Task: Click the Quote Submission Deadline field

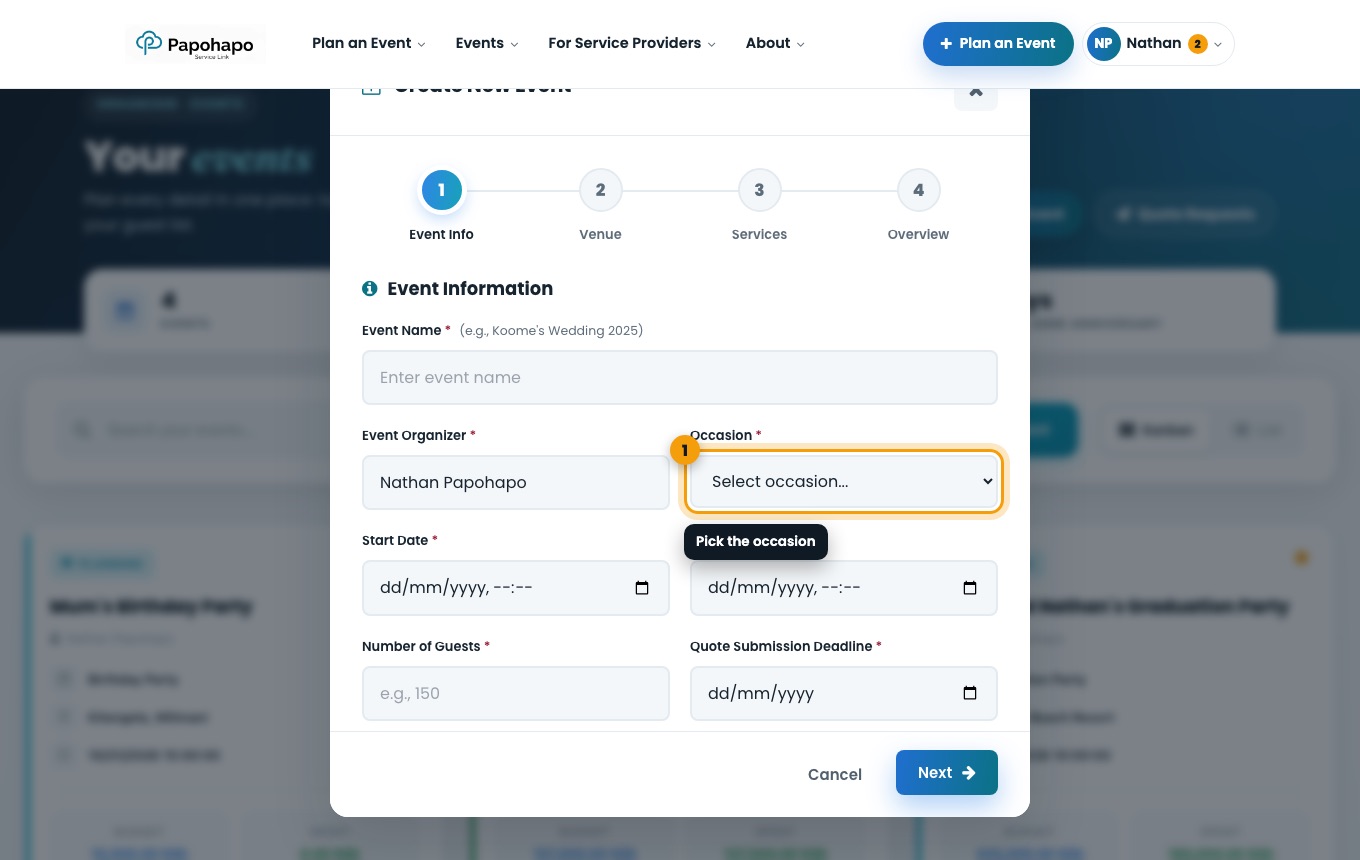Action: 844,693
